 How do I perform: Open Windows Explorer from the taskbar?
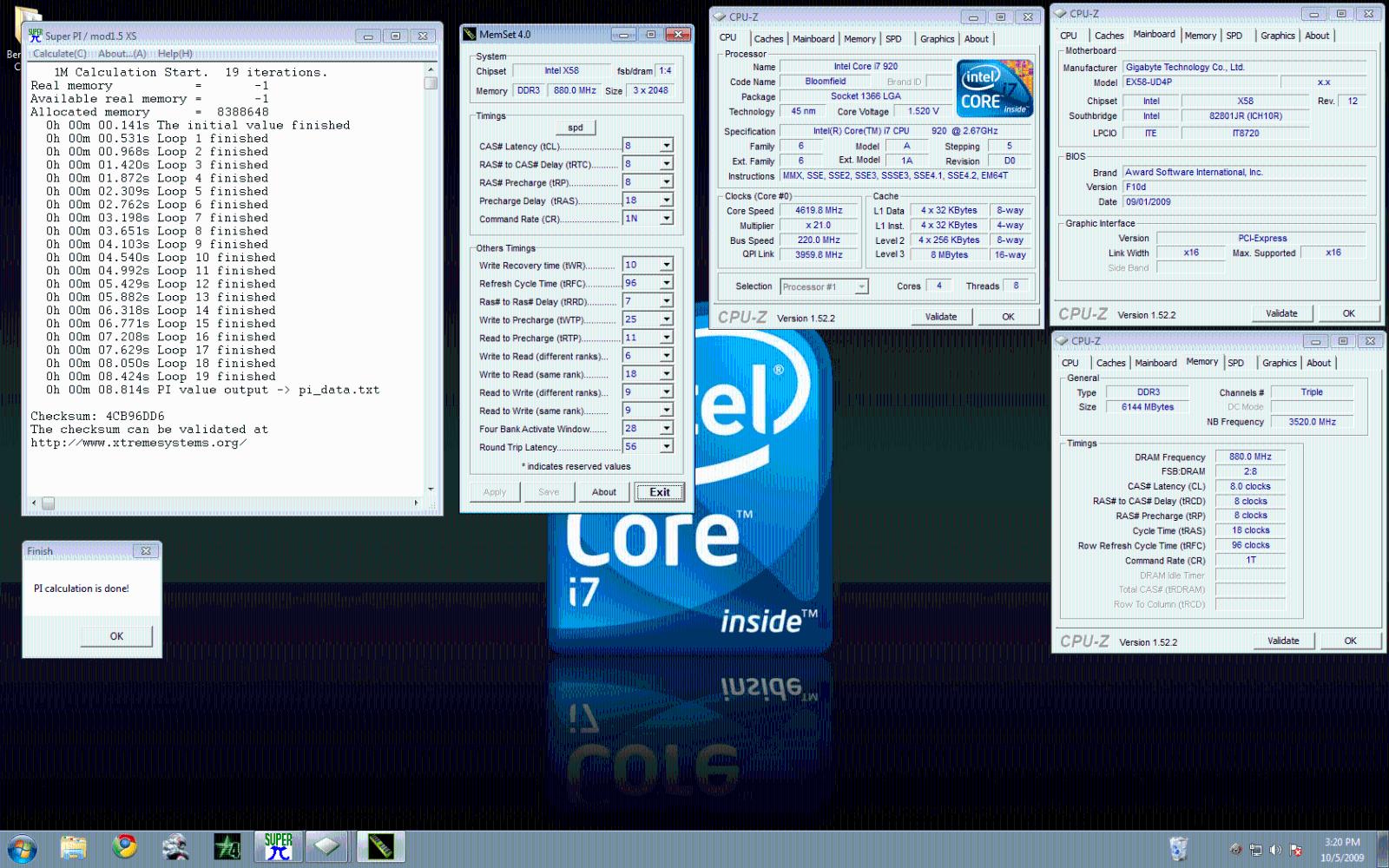[x=74, y=847]
